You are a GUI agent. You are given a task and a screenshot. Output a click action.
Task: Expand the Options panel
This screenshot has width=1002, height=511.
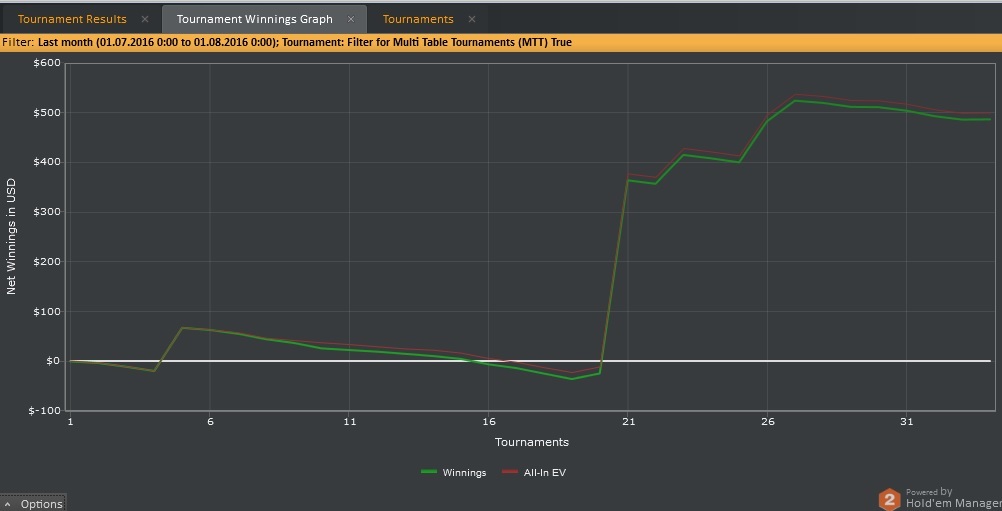point(33,503)
